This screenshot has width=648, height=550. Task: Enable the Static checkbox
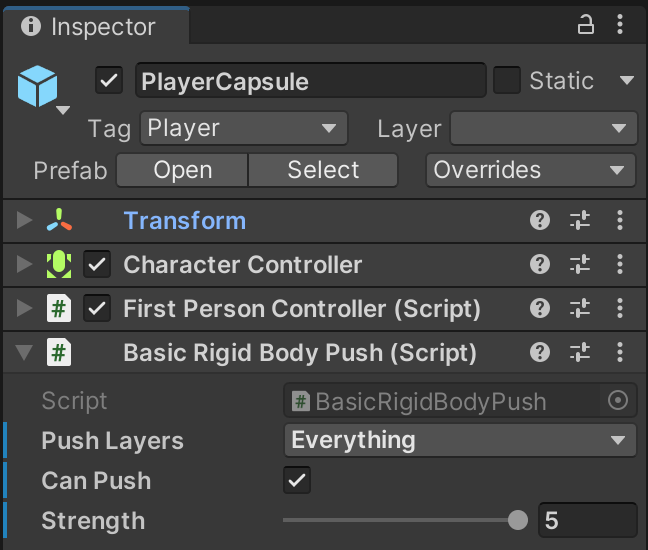507,80
